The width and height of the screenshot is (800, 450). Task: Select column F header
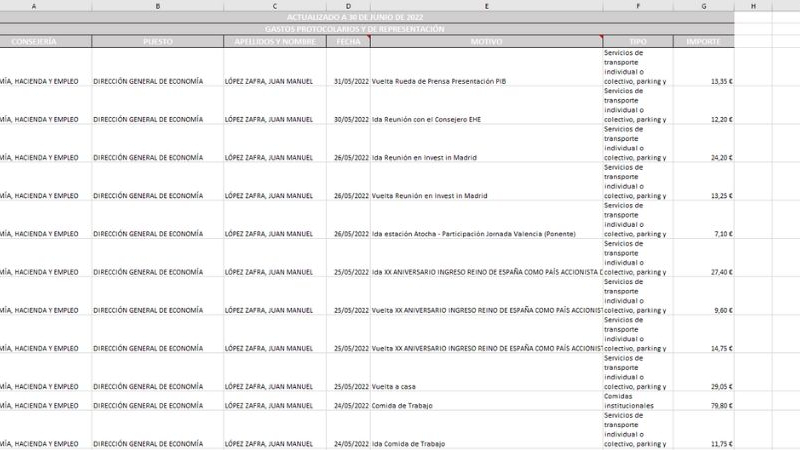pyautogui.click(x=638, y=6)
